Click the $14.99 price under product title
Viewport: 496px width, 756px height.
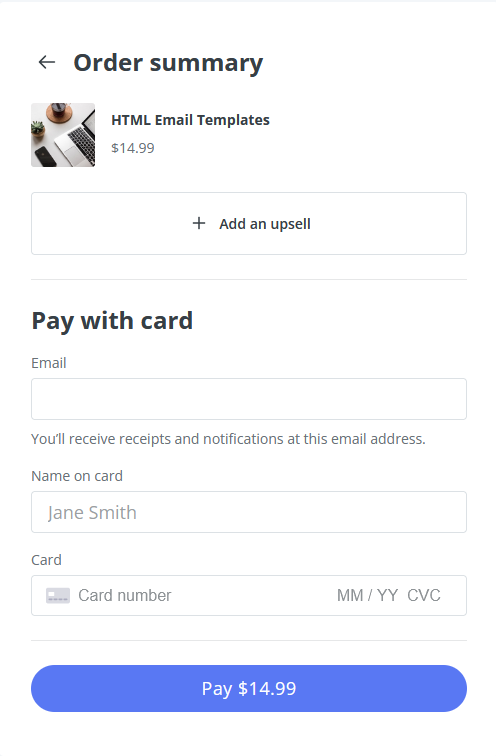pos(133,148)
